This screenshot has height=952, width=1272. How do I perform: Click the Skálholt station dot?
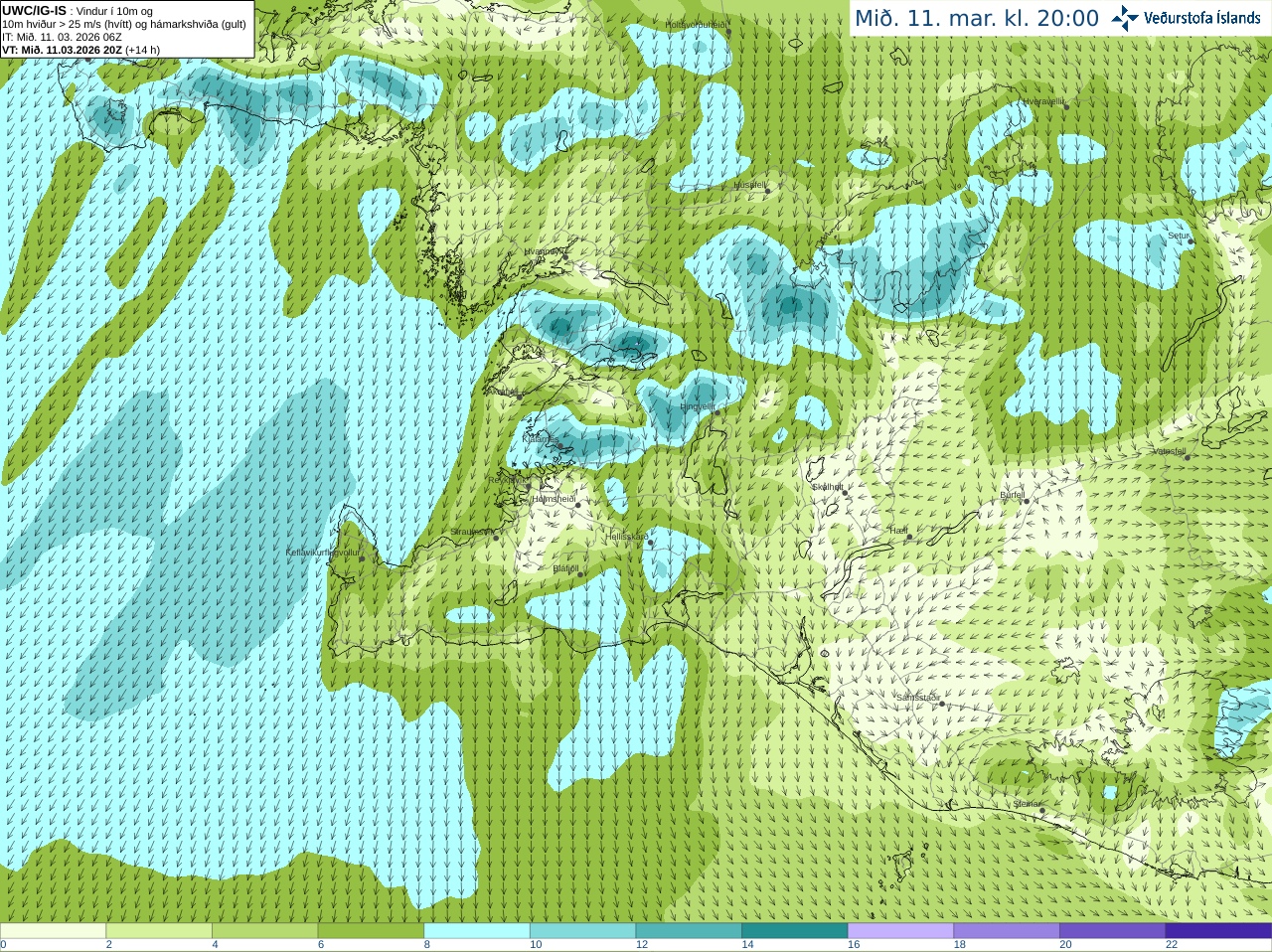coord(845,492)
